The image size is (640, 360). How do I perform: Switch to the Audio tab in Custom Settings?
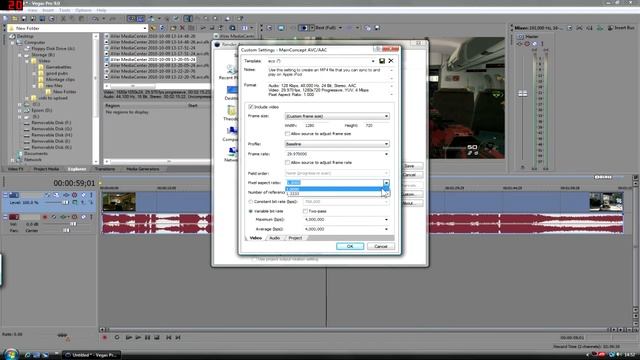(275, 238)
